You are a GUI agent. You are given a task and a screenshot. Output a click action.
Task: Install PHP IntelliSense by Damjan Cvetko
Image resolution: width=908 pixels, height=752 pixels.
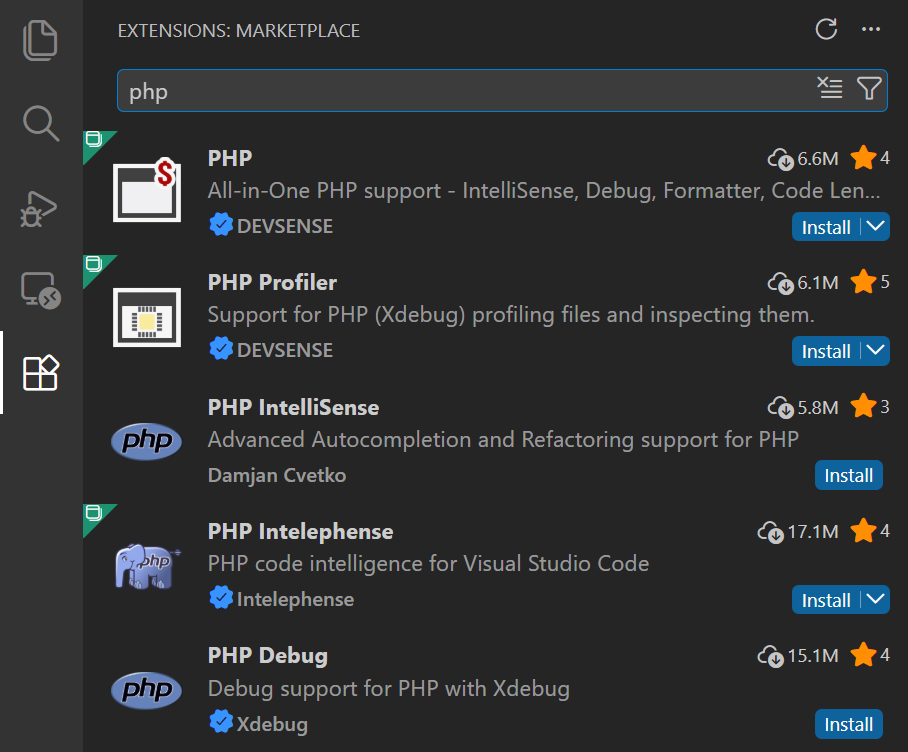tap(848, 475)
